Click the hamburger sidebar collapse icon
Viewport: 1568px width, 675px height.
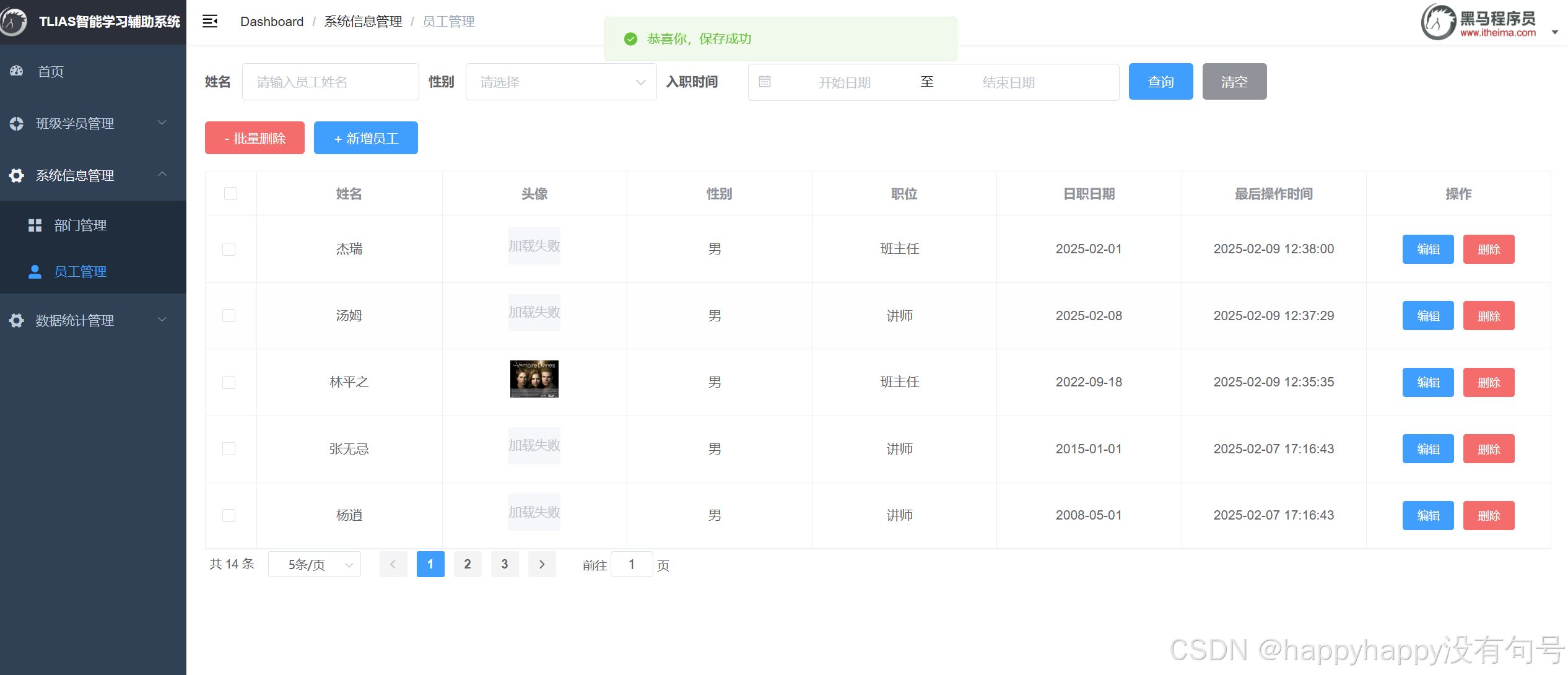210,22
